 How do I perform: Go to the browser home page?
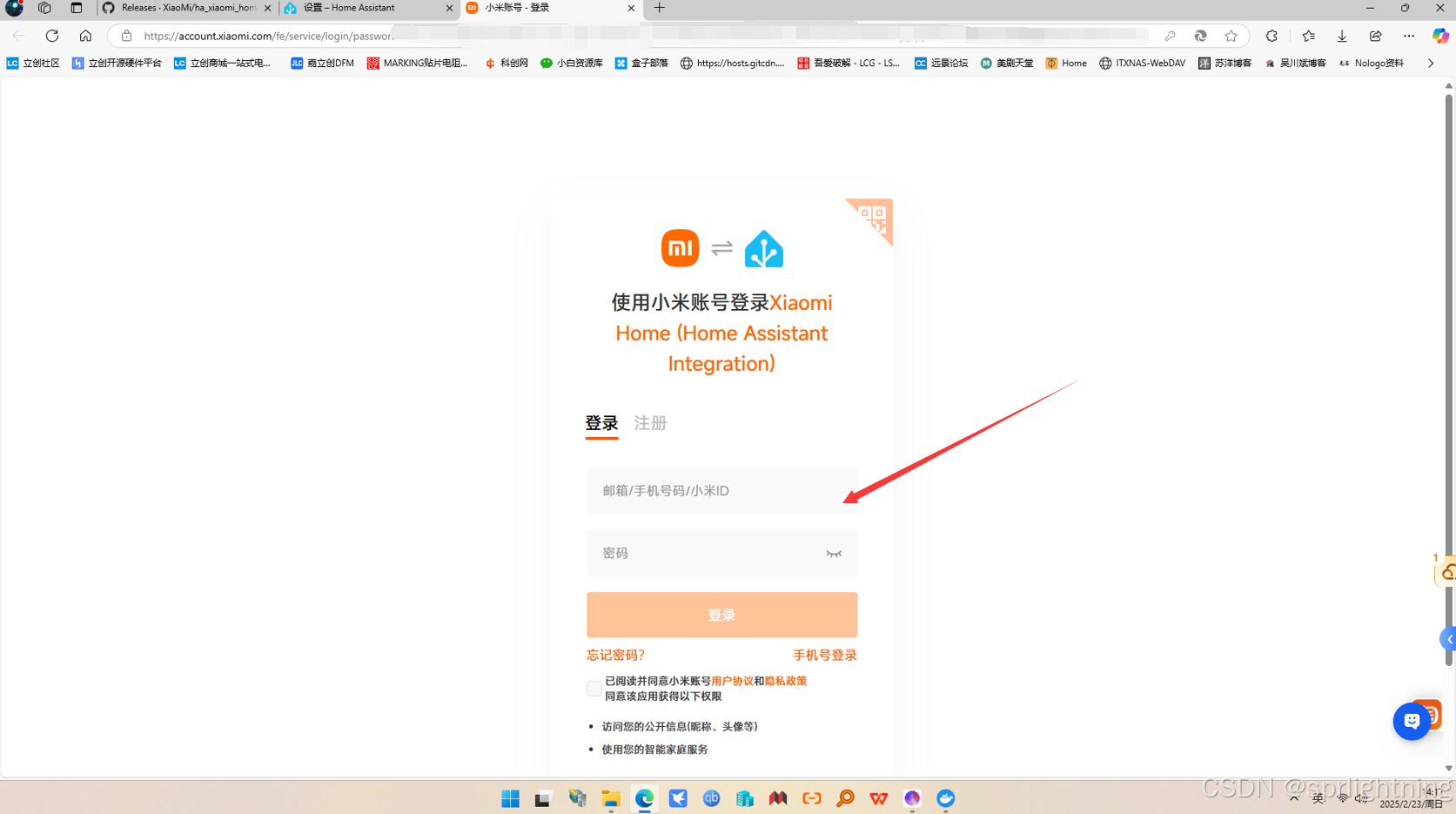point(85,36)
